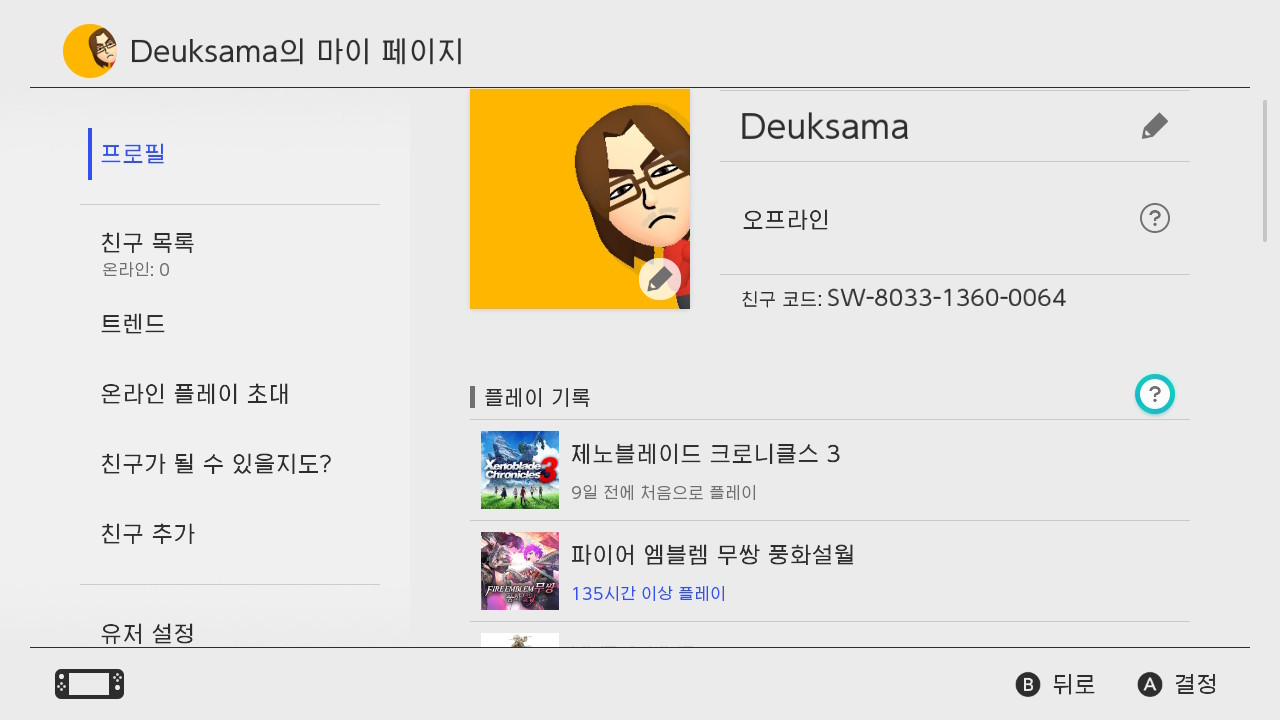Click the A 결정 confirm button
Viewport: 1280px width, 720px height.
[1178, 684]
